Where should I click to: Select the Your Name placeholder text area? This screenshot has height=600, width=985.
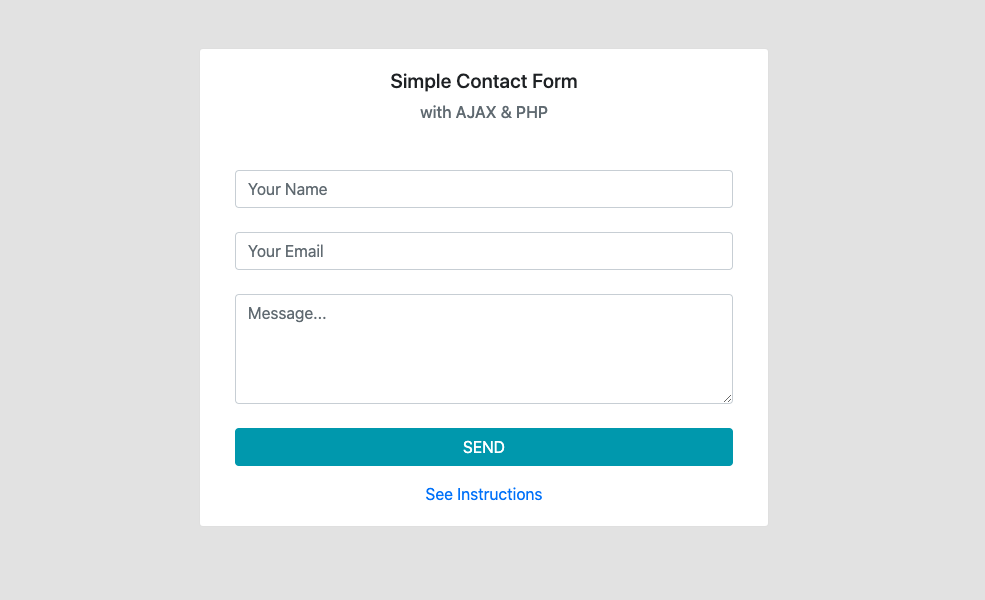click(287, 189)
